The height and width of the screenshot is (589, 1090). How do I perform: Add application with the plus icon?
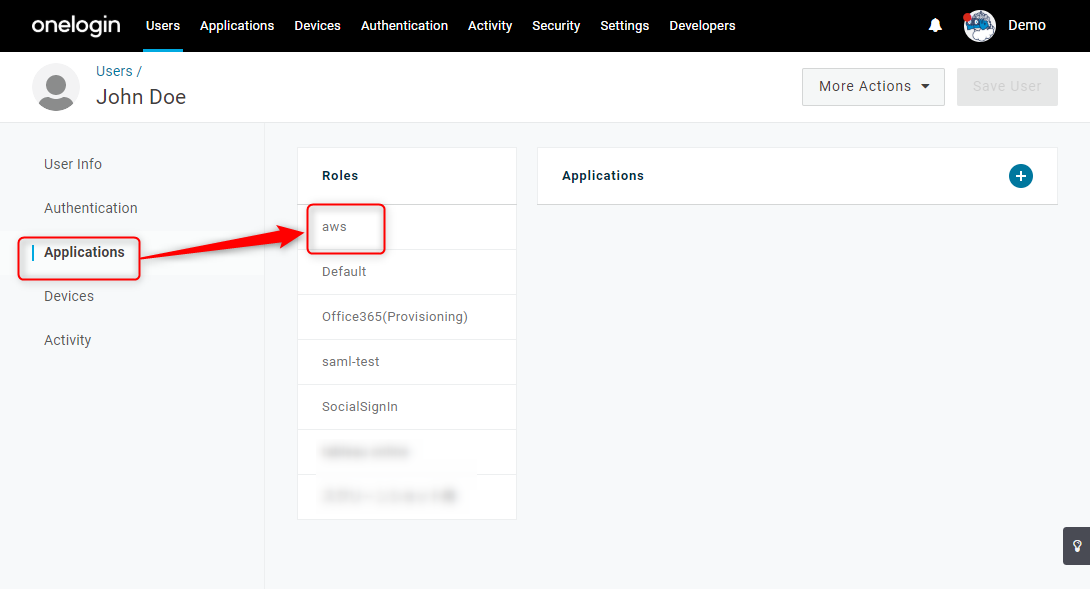(1020, 176)
